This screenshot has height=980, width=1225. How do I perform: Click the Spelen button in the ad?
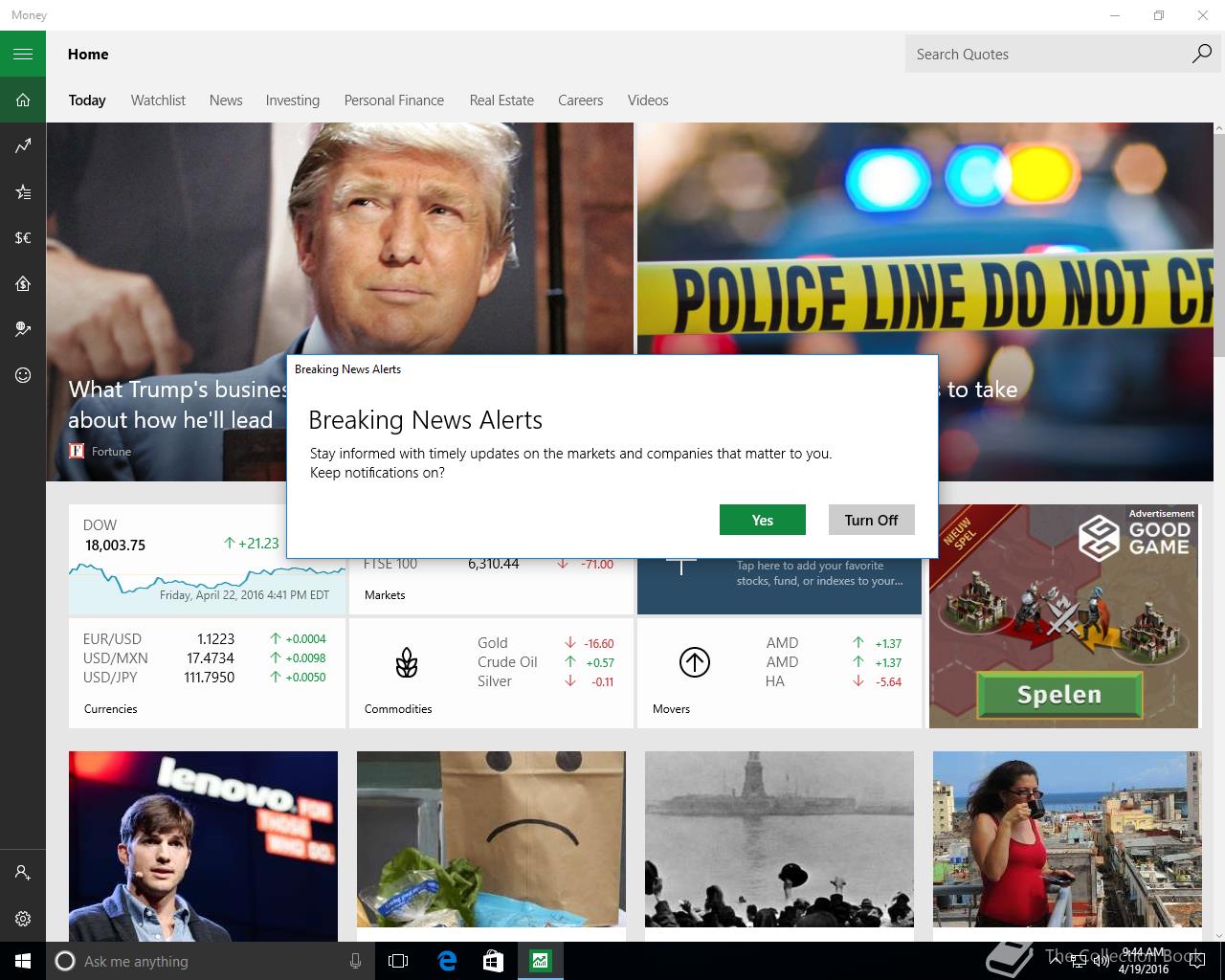click(x=1059, y=694)
